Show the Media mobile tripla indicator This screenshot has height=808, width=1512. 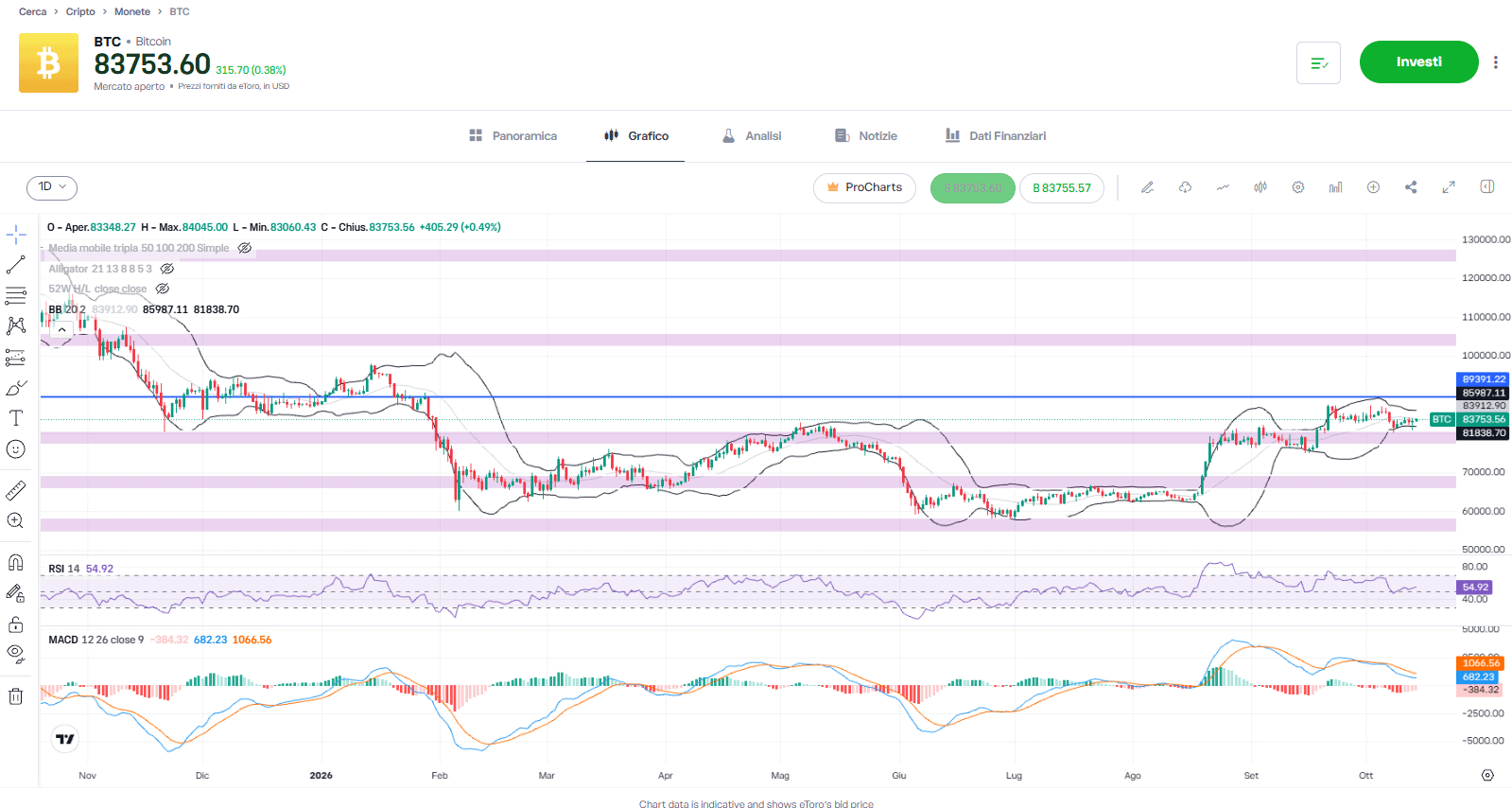[245, 248]
